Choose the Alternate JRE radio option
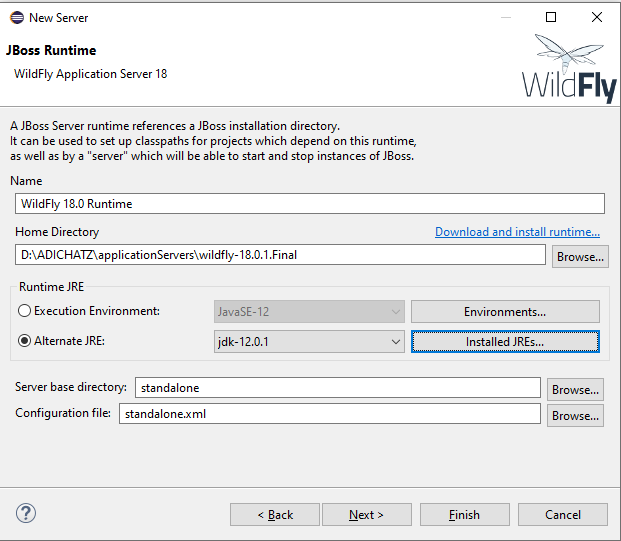 24,341
